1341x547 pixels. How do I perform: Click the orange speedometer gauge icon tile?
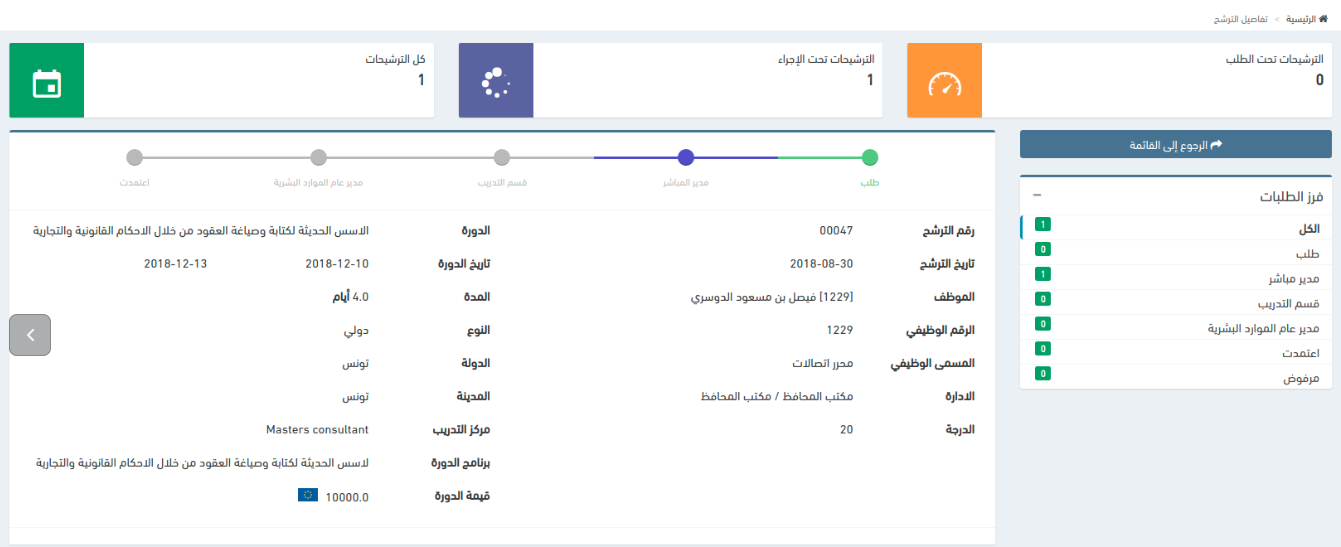(x=944, y=81)
